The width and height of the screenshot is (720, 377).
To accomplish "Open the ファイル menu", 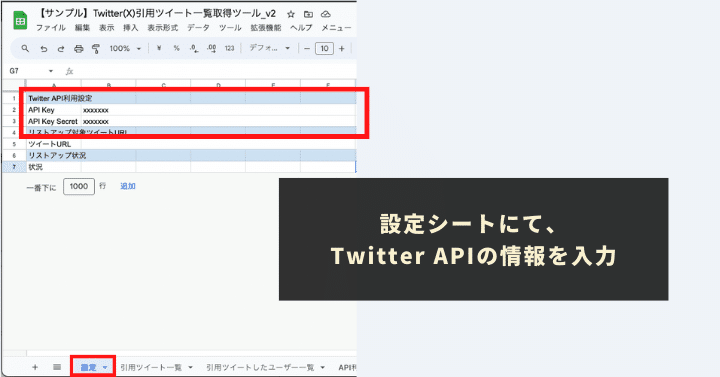I will (x=51, y=28).
